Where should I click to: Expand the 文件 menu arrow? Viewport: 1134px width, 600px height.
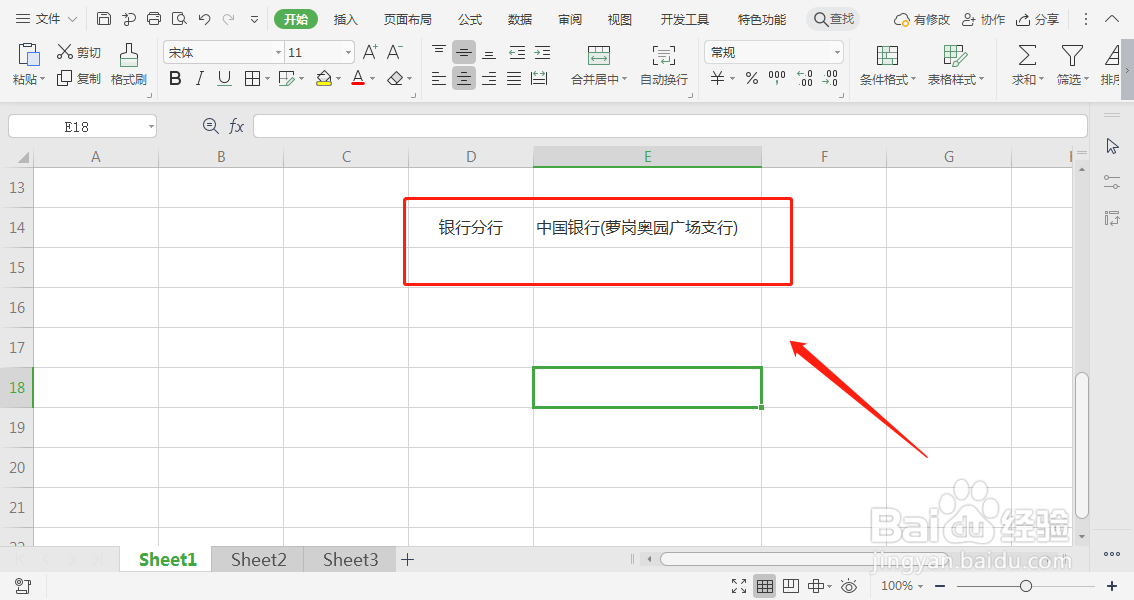coord(72,20)
